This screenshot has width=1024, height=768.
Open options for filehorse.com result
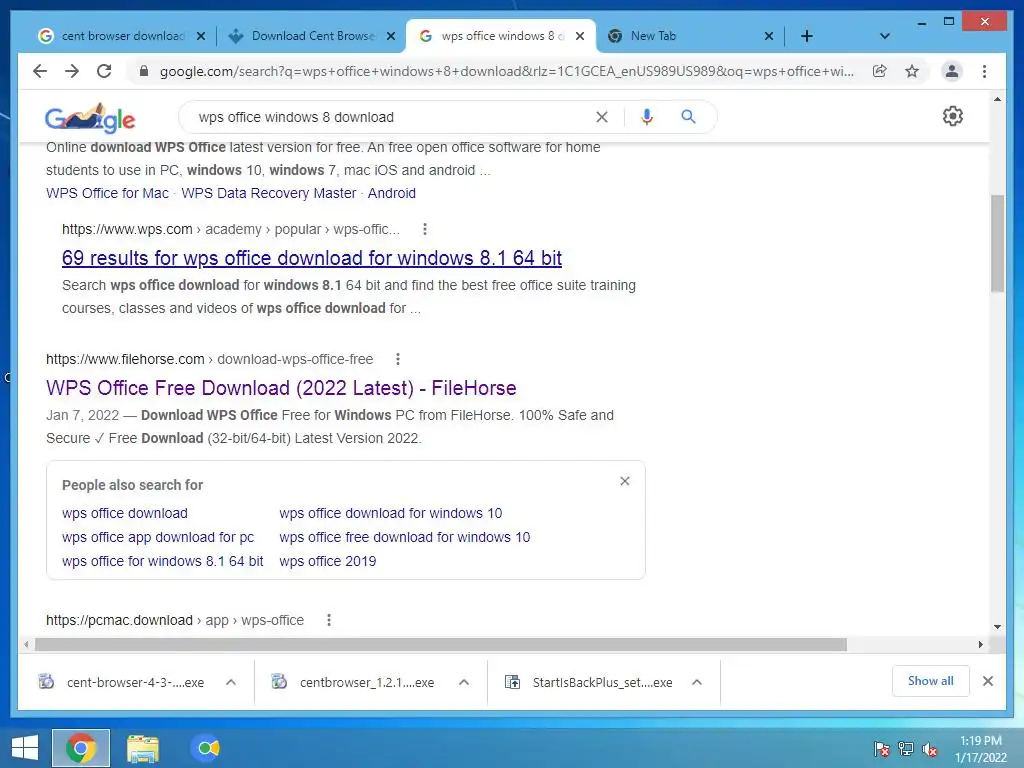398,359
